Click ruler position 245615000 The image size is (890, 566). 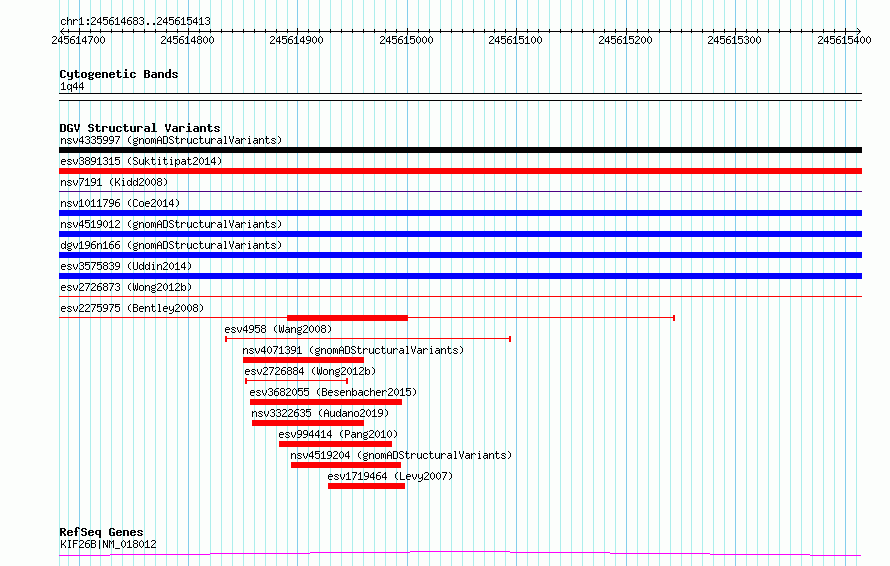pyautogui.click(x=406, y=40)
